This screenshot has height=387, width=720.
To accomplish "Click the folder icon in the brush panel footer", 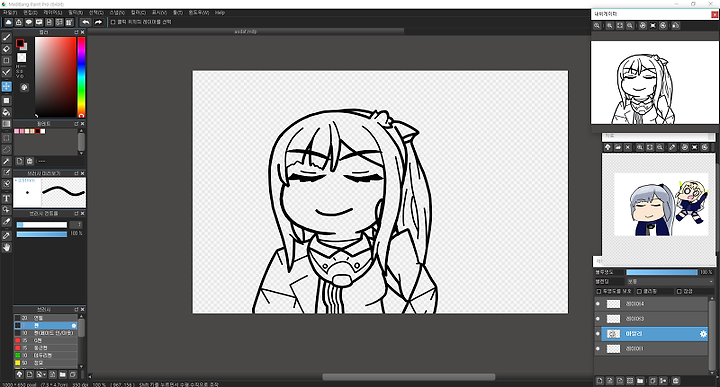I will pyautogui.click(x=63, y=375).
